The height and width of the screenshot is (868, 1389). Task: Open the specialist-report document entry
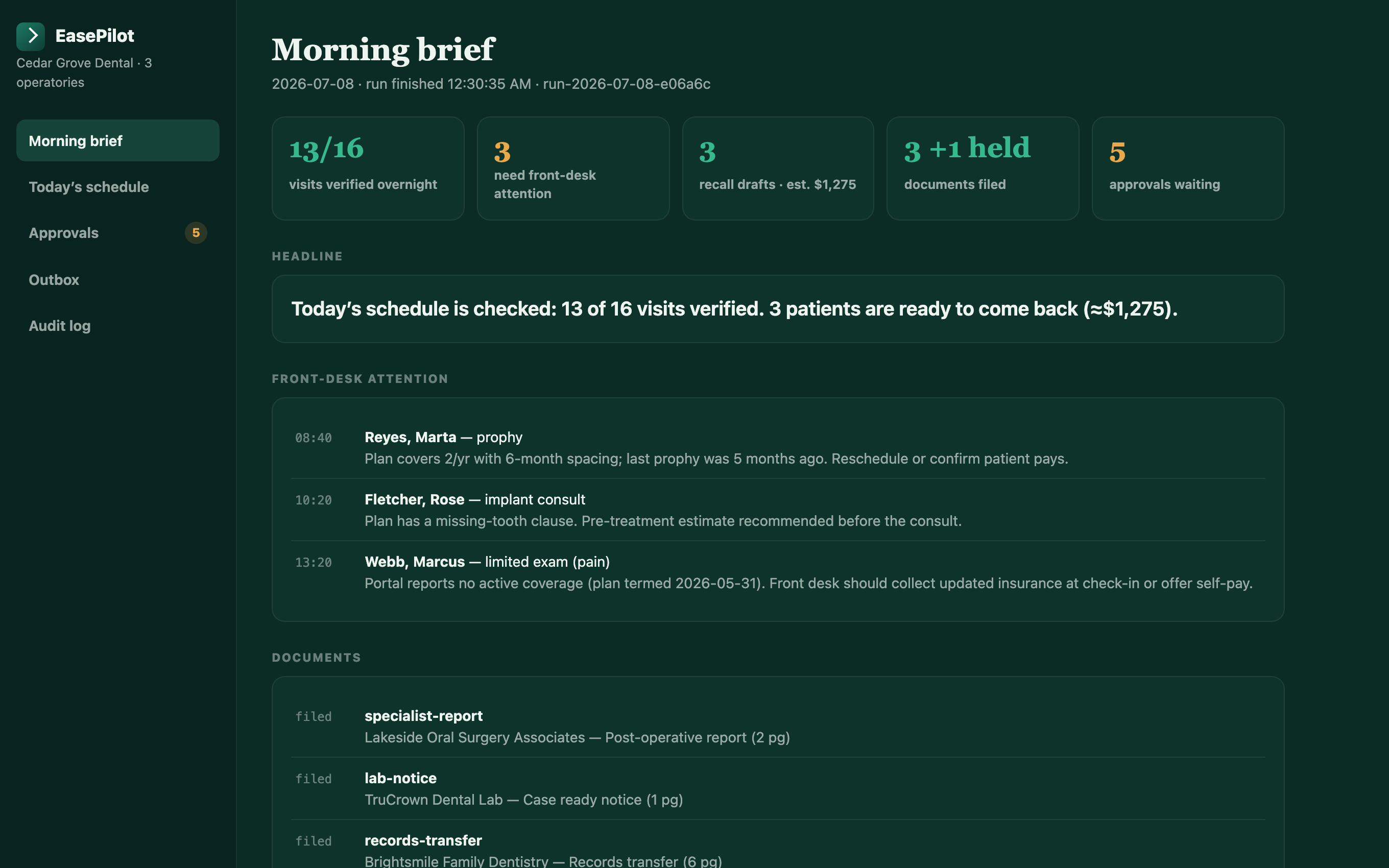(778, 726)
